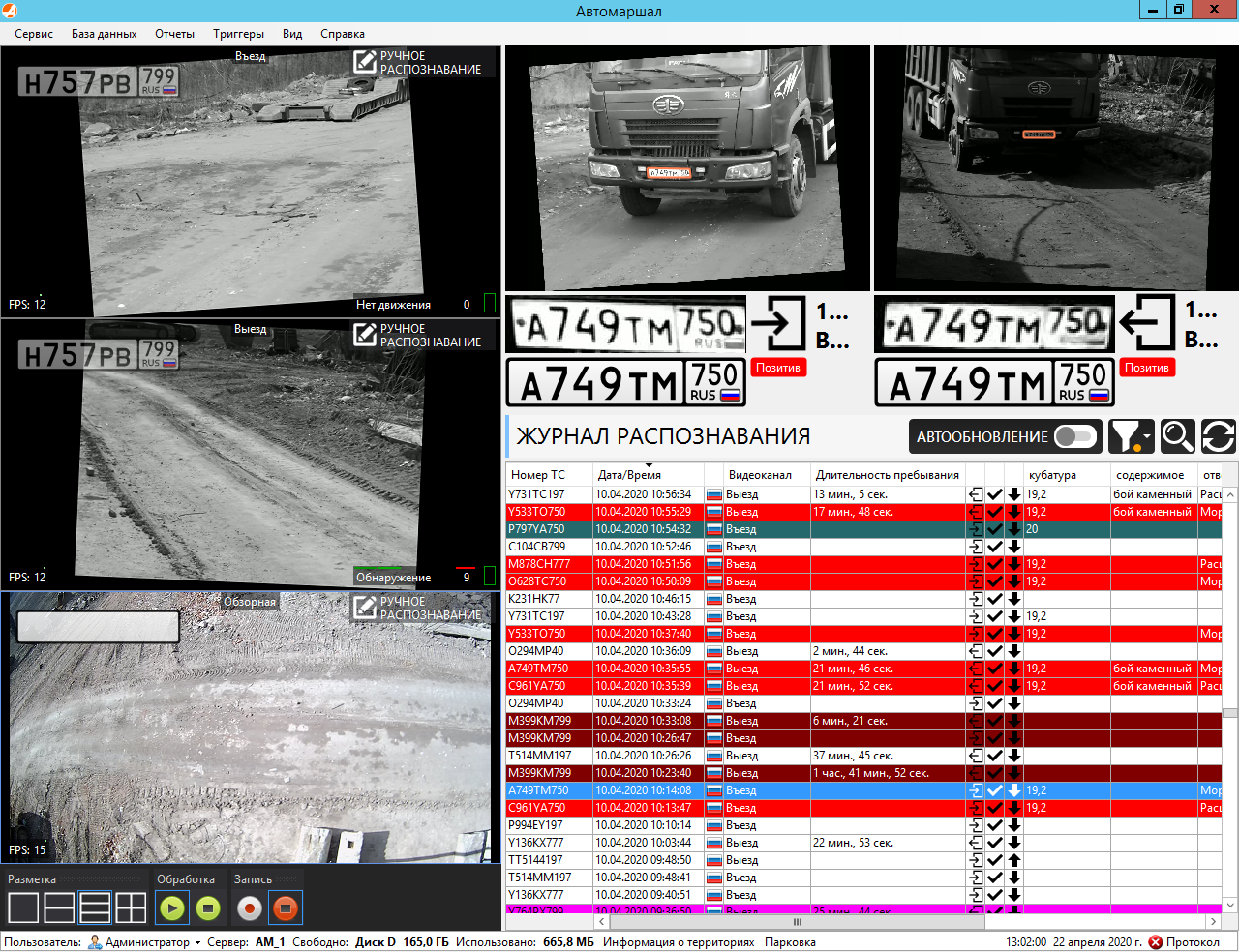Viewport: 1239px width, 952px height.
Task: Toggle the АВТООБНОВЛЕНИЕ switch
Action: (1074, 436)
